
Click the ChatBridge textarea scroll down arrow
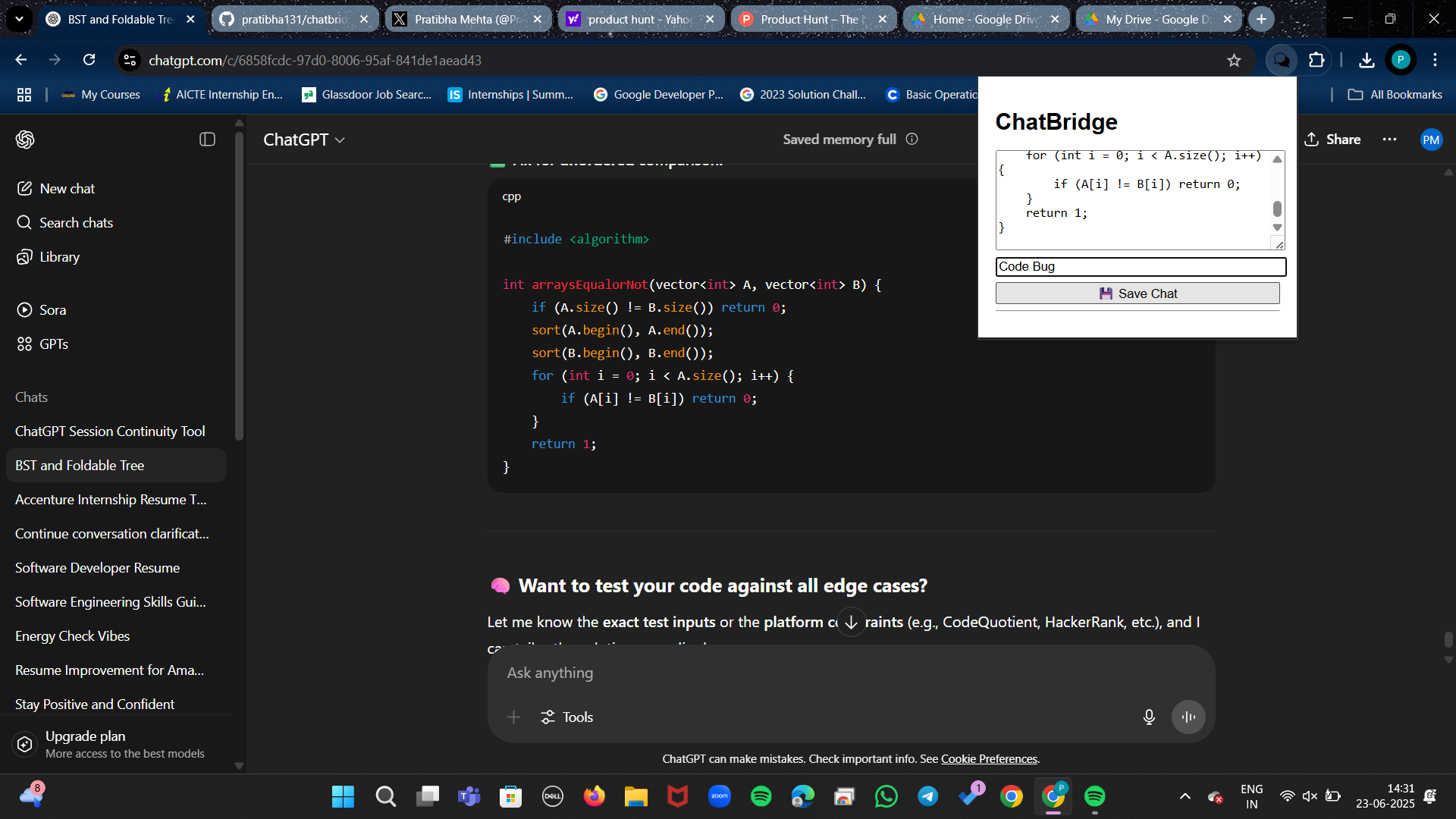pos(1278,227)
